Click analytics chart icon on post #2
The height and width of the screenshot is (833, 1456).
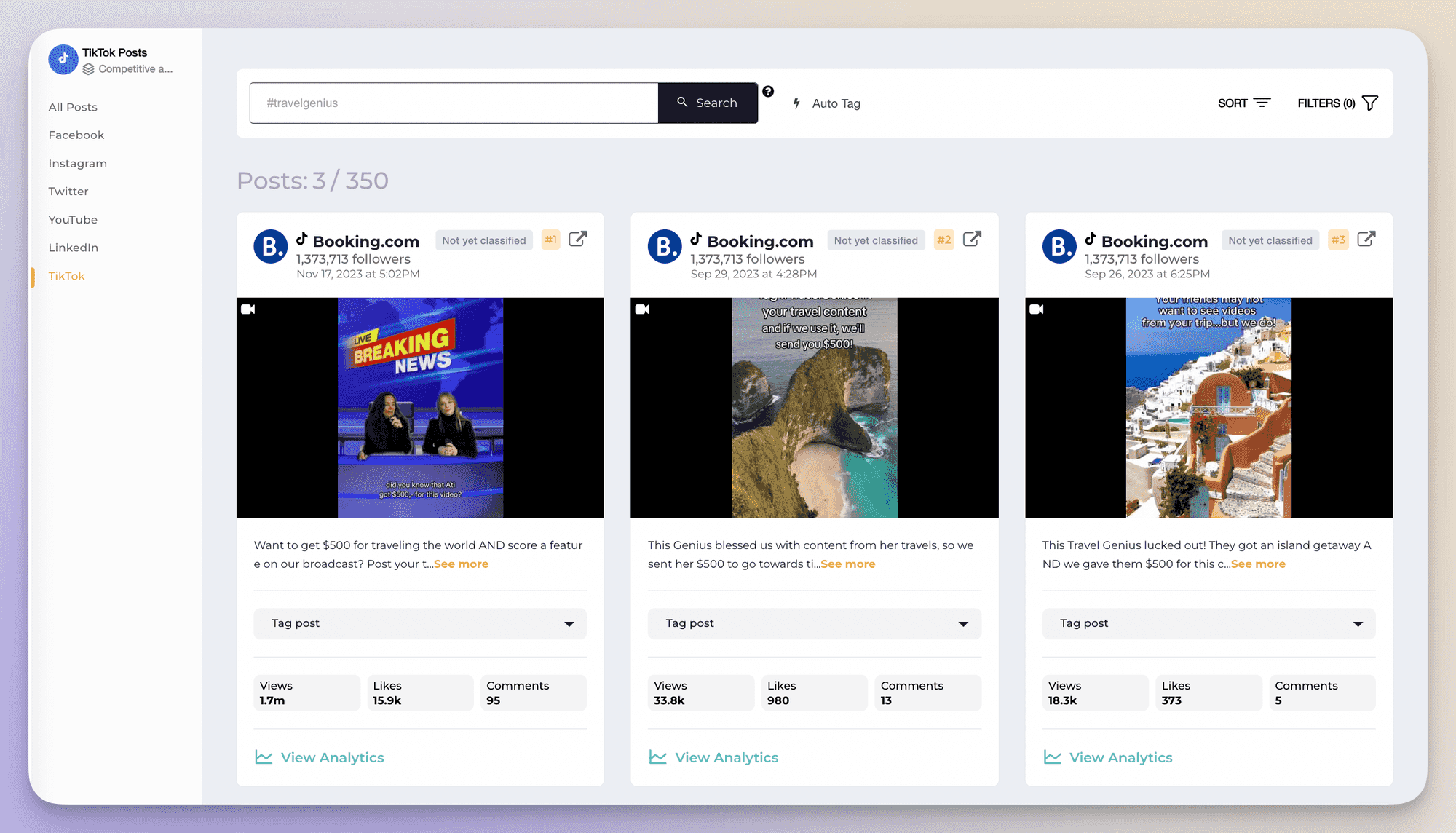coord(658,757)
